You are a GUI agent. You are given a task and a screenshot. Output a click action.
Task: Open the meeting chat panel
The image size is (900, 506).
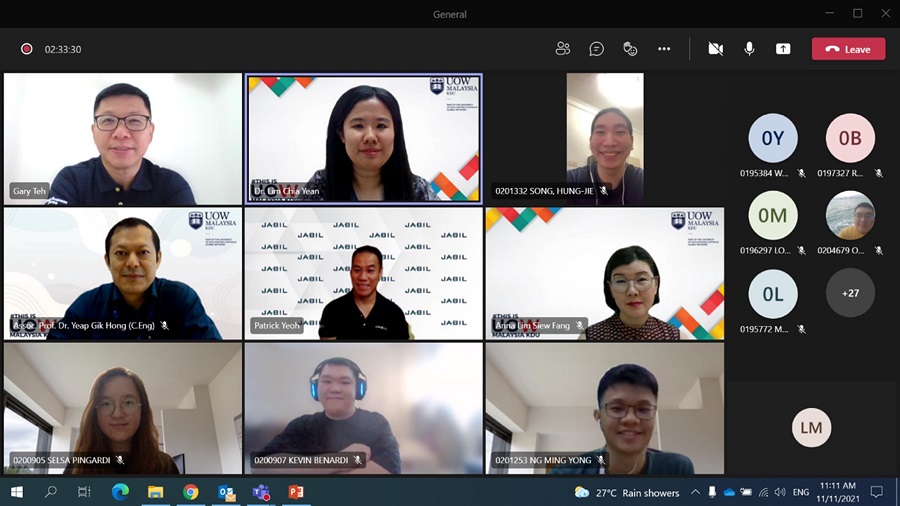coord(596,49)
